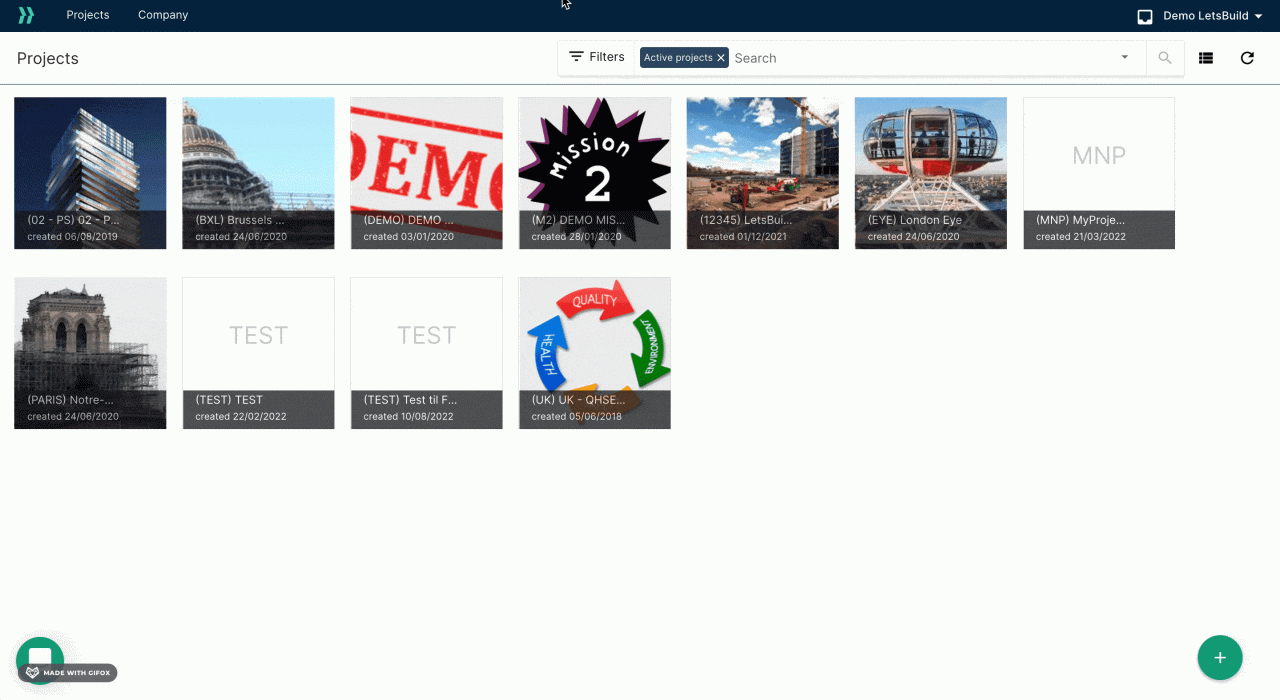Open the MNP MyProject tile
The image size is (1280, 700).
1098,172
